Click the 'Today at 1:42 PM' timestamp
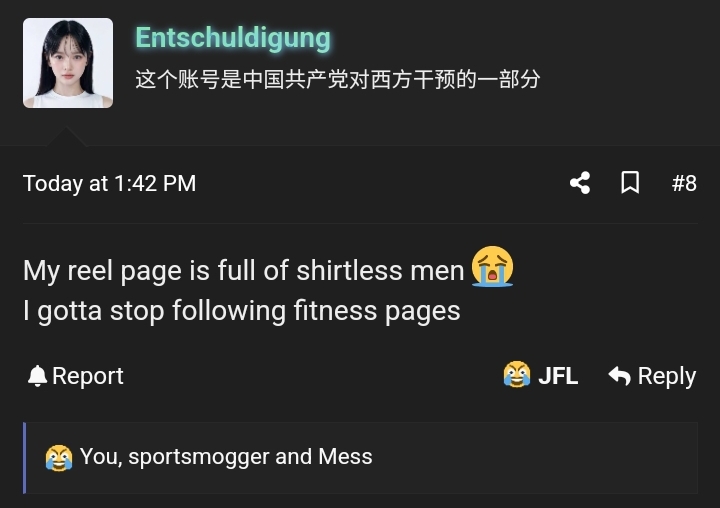 pos(109,184)
